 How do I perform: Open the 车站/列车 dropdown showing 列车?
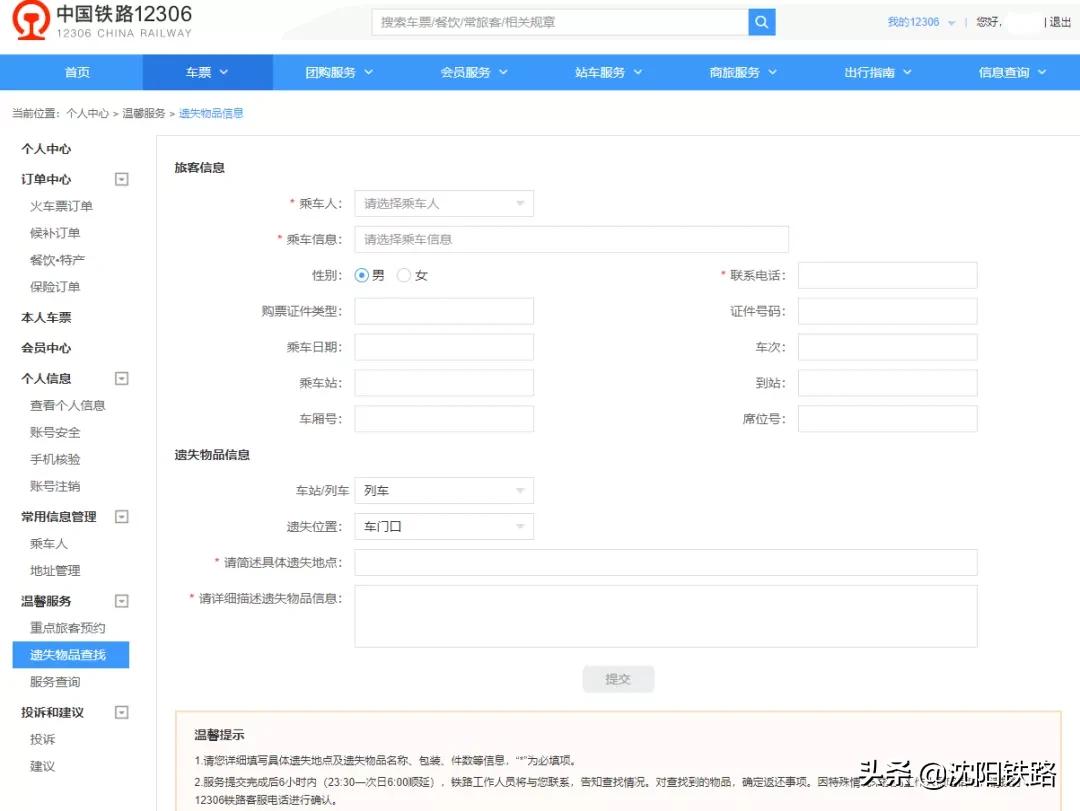pyautogui.click(x=444, y=490)
